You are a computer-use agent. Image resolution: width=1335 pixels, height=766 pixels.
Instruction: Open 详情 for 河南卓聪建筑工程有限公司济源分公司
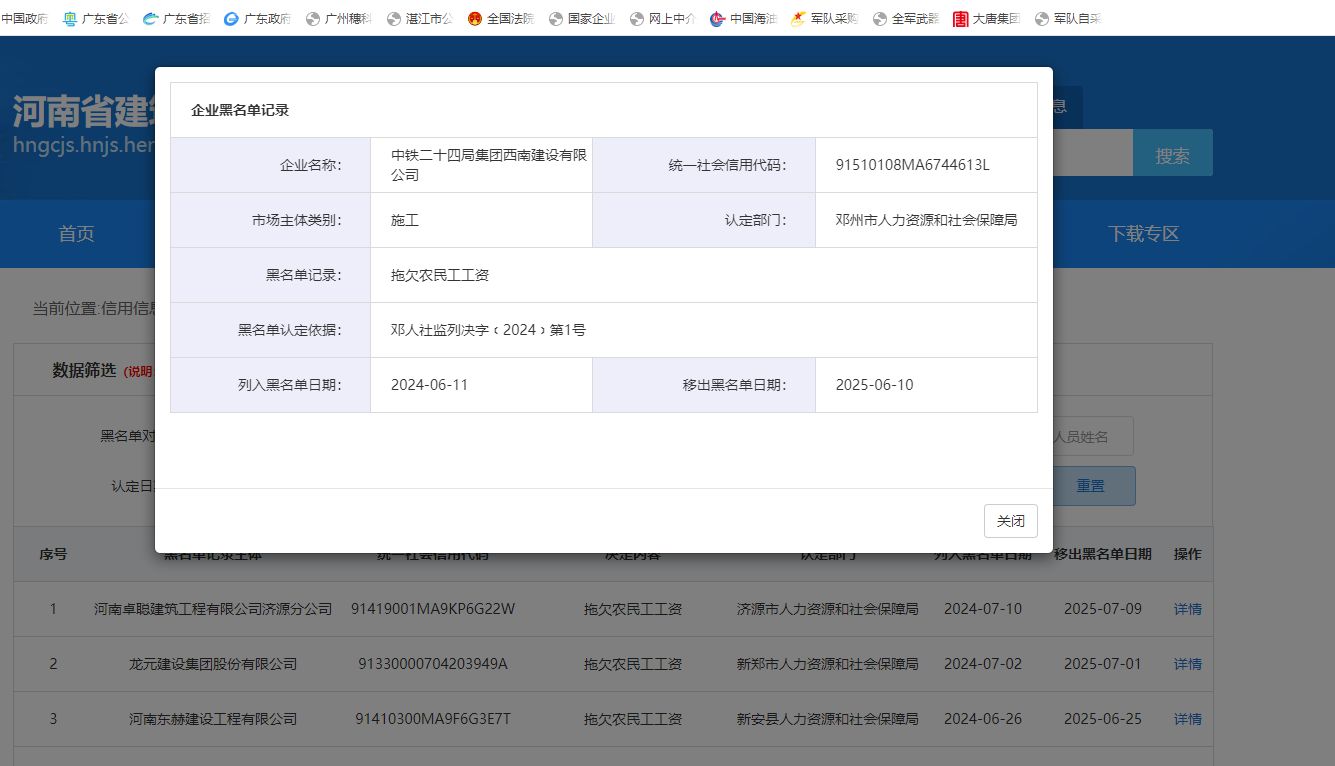[x=1187, y=609]
